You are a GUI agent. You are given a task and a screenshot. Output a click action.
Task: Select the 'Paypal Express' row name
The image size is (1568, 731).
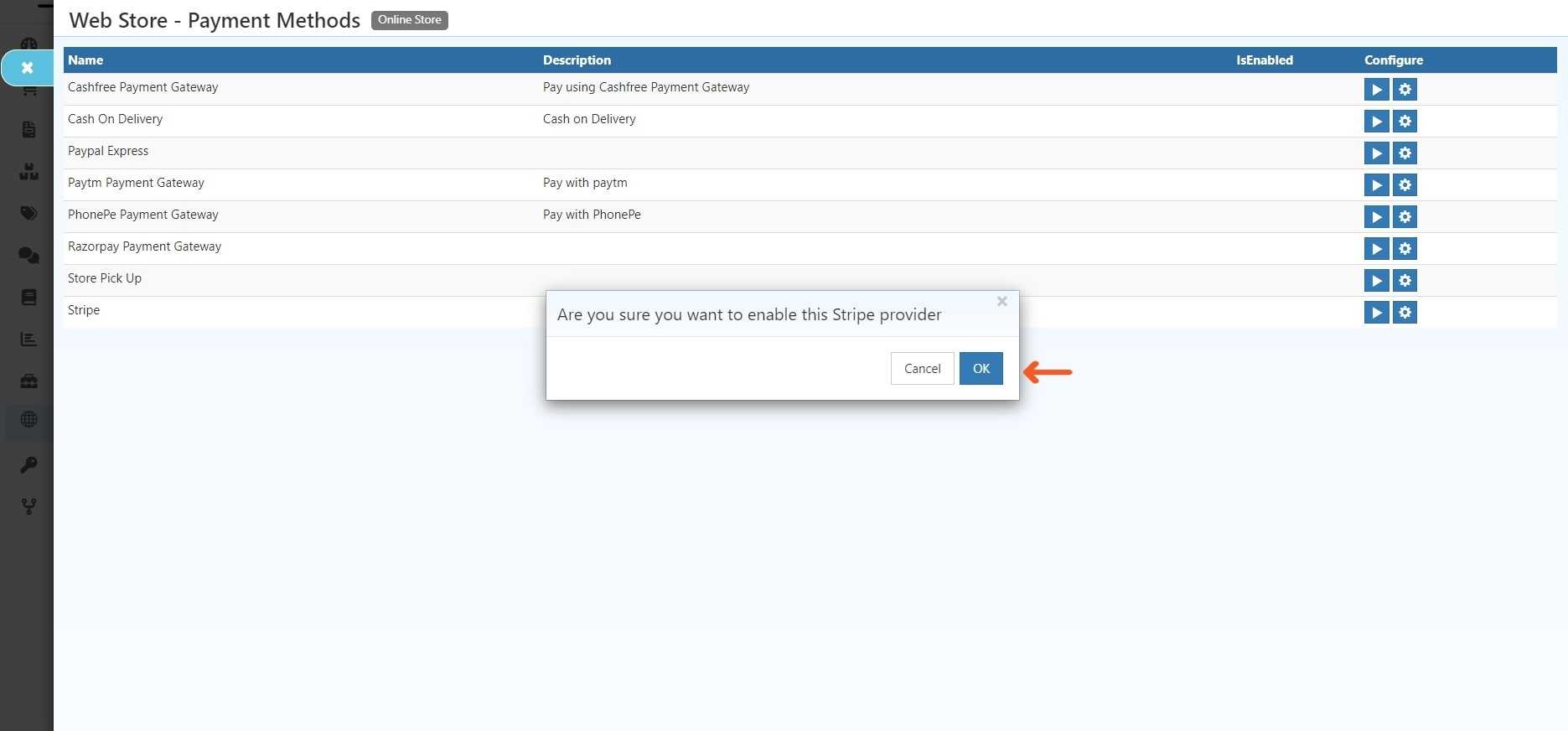(108, 151)
